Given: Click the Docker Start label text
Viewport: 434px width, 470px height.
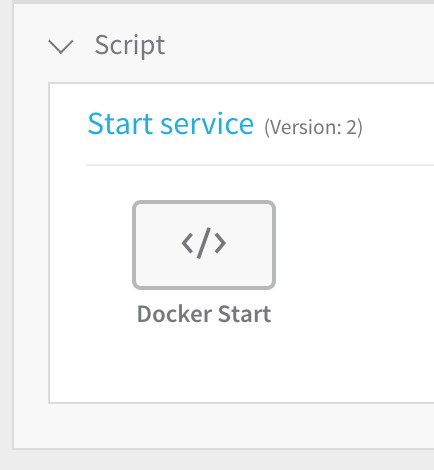Looking at the screenshot, I should pyautogui.click(x=204, y=314).
